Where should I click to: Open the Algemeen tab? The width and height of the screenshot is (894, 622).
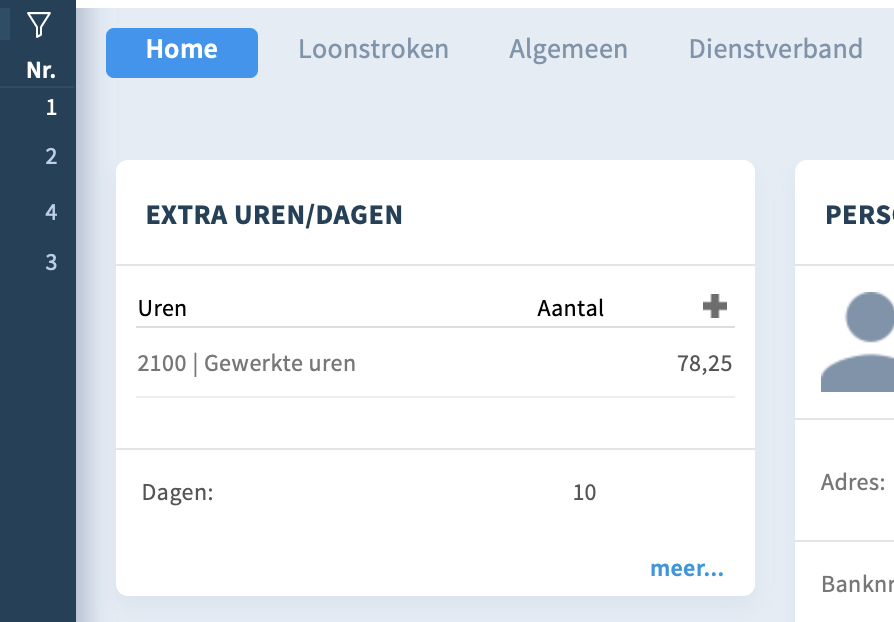tap(568, 48)
